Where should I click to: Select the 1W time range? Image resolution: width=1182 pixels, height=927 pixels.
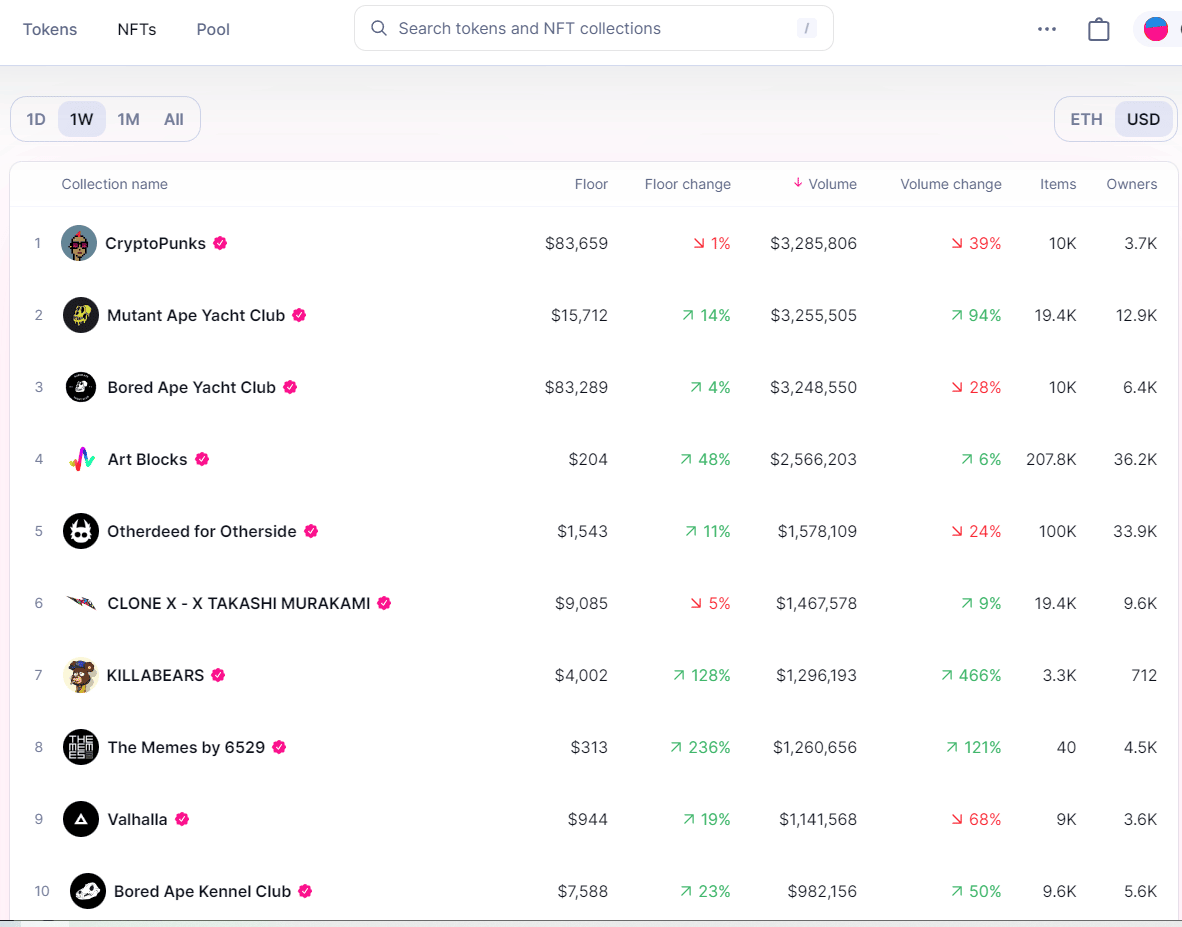click(x=81, y=119)
